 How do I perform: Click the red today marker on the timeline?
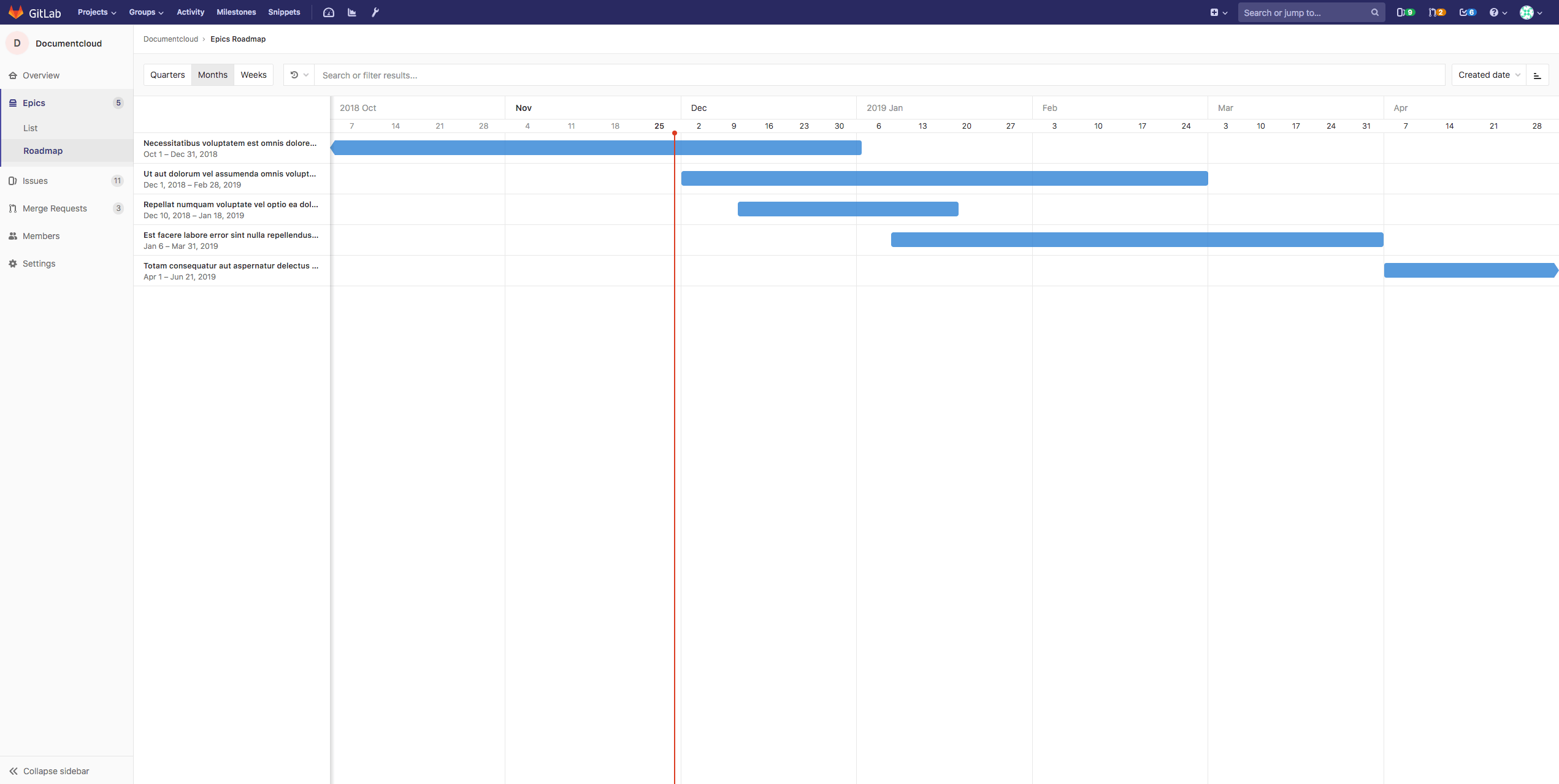[x=675, y=134]
